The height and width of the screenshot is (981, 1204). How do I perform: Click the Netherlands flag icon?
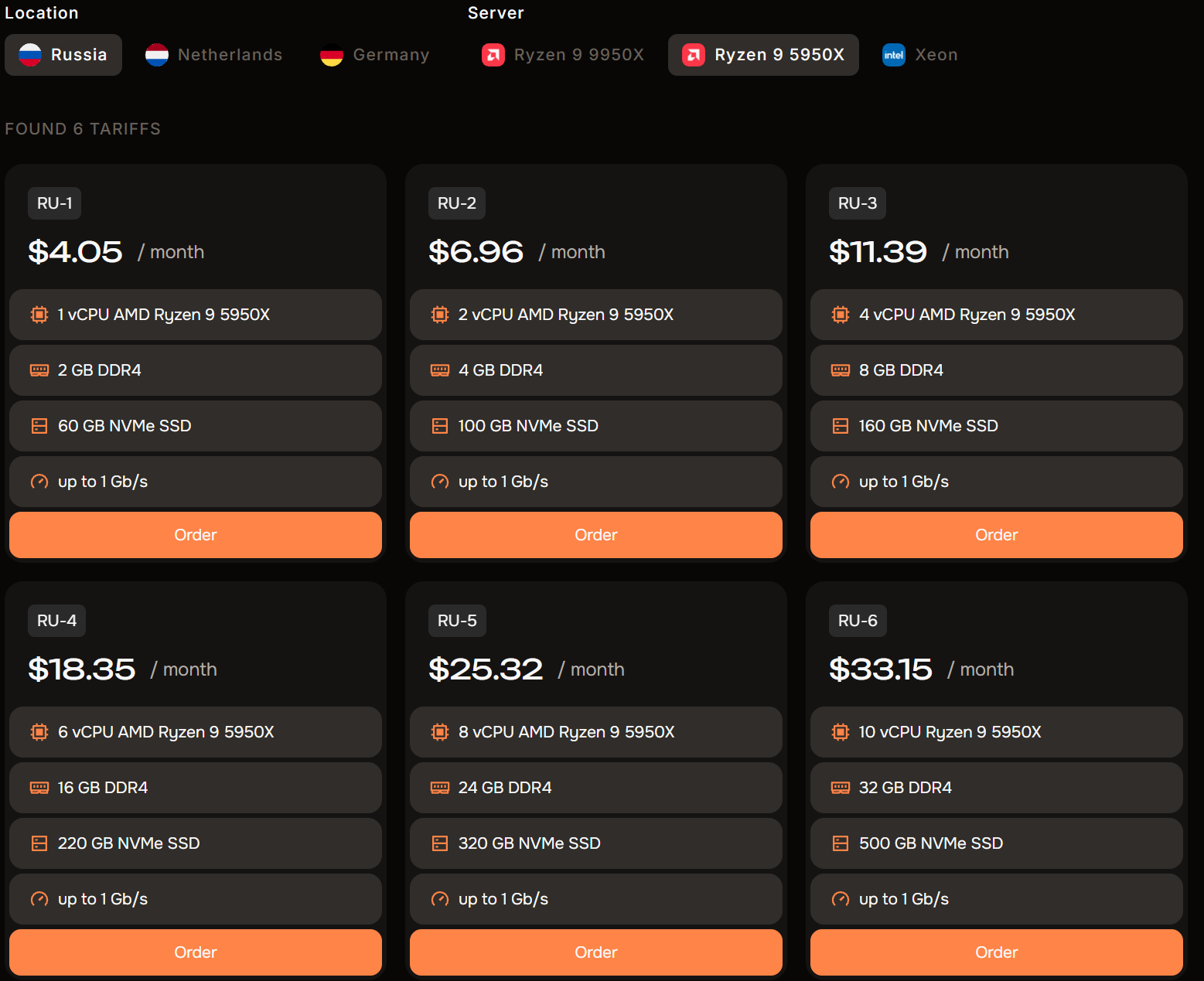[157, 55]
